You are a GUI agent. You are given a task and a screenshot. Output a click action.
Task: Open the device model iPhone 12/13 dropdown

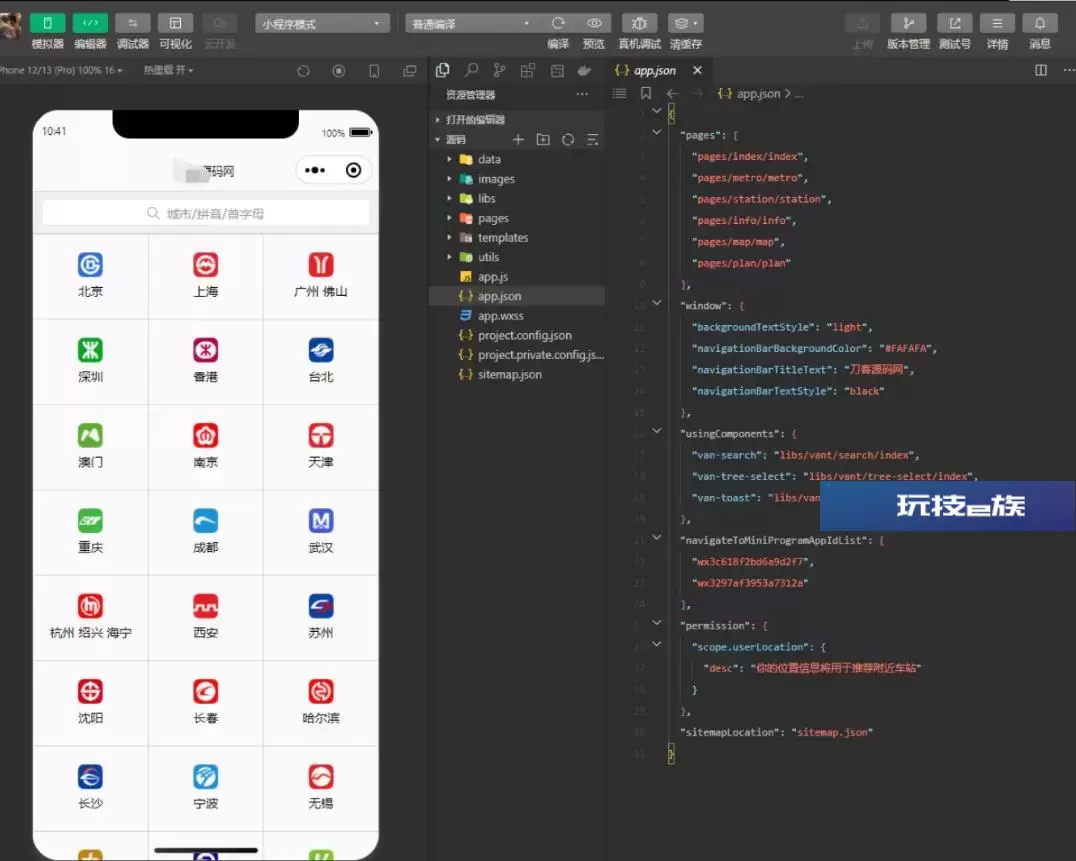[61, 70]
